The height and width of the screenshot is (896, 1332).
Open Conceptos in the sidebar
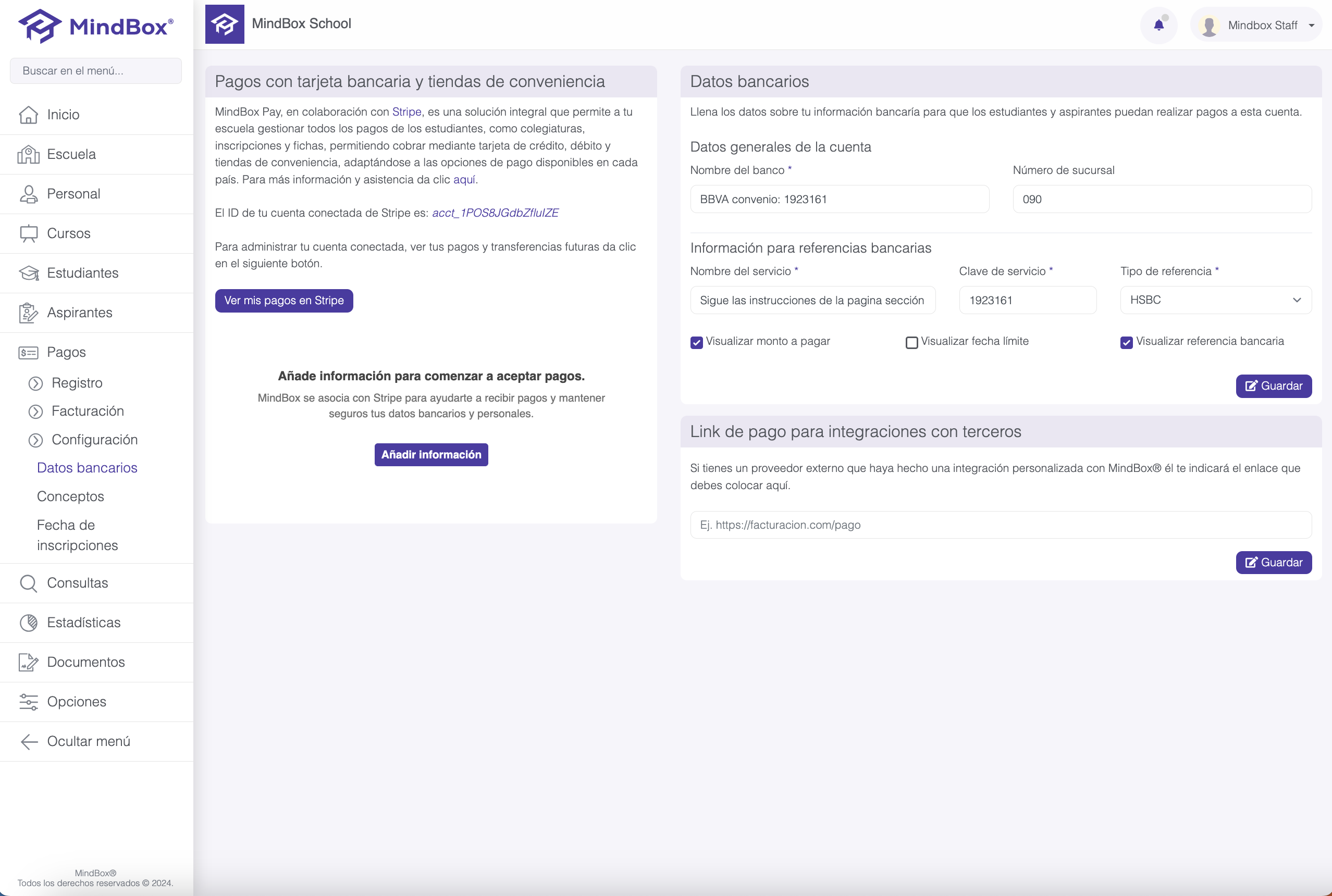70,496
